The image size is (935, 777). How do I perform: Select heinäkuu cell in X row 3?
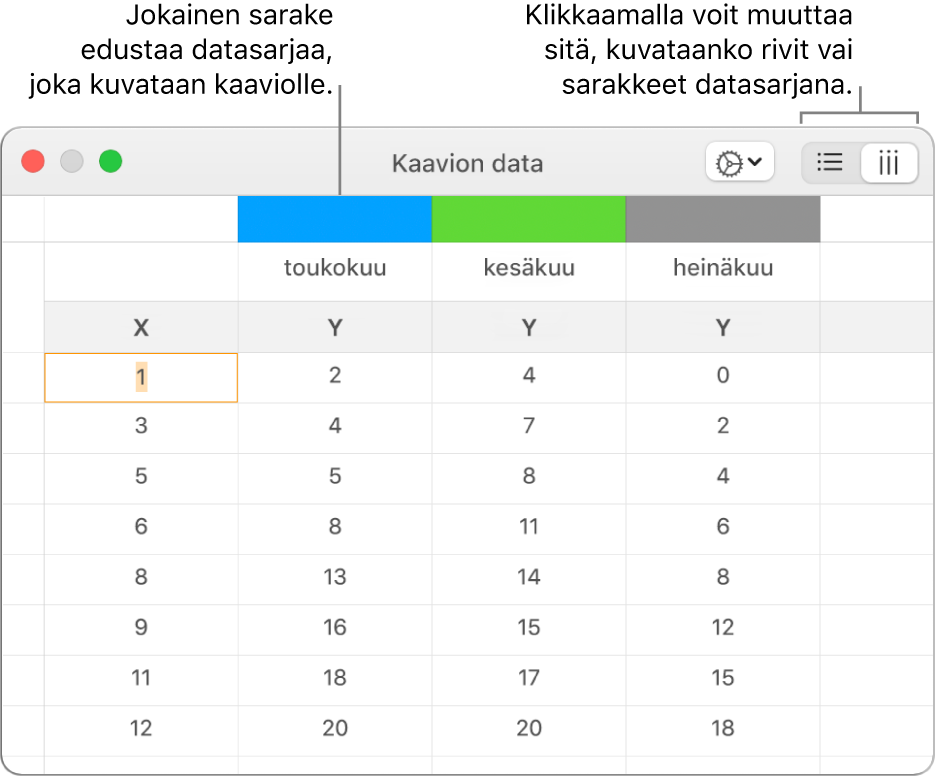(723, 428)
